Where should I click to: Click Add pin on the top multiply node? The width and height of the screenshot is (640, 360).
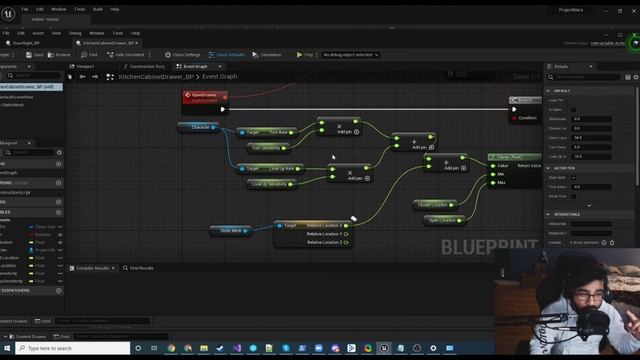tap(348, 132)
